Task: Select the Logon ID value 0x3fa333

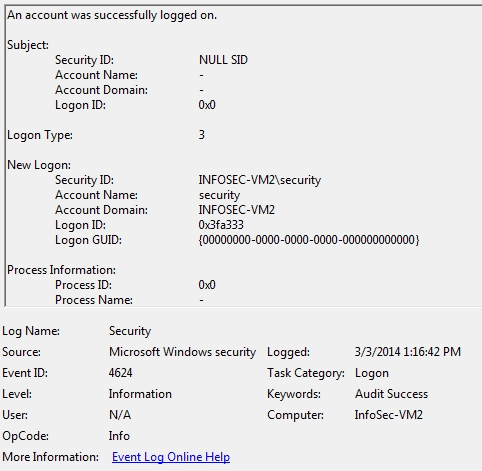Action: pyautogui.click(x=221, y=225)
